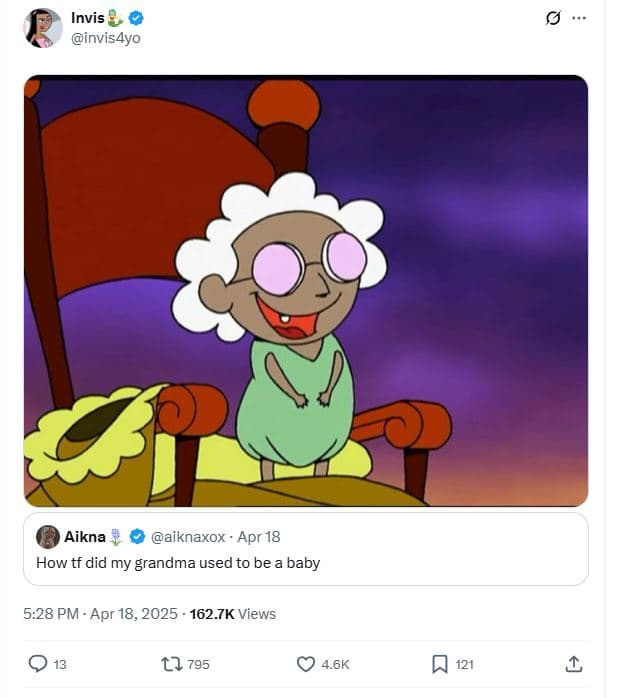Click the Aikna display name
This screenshot has width=621, height=698.
pyautogui.click(x=85, y=537)
